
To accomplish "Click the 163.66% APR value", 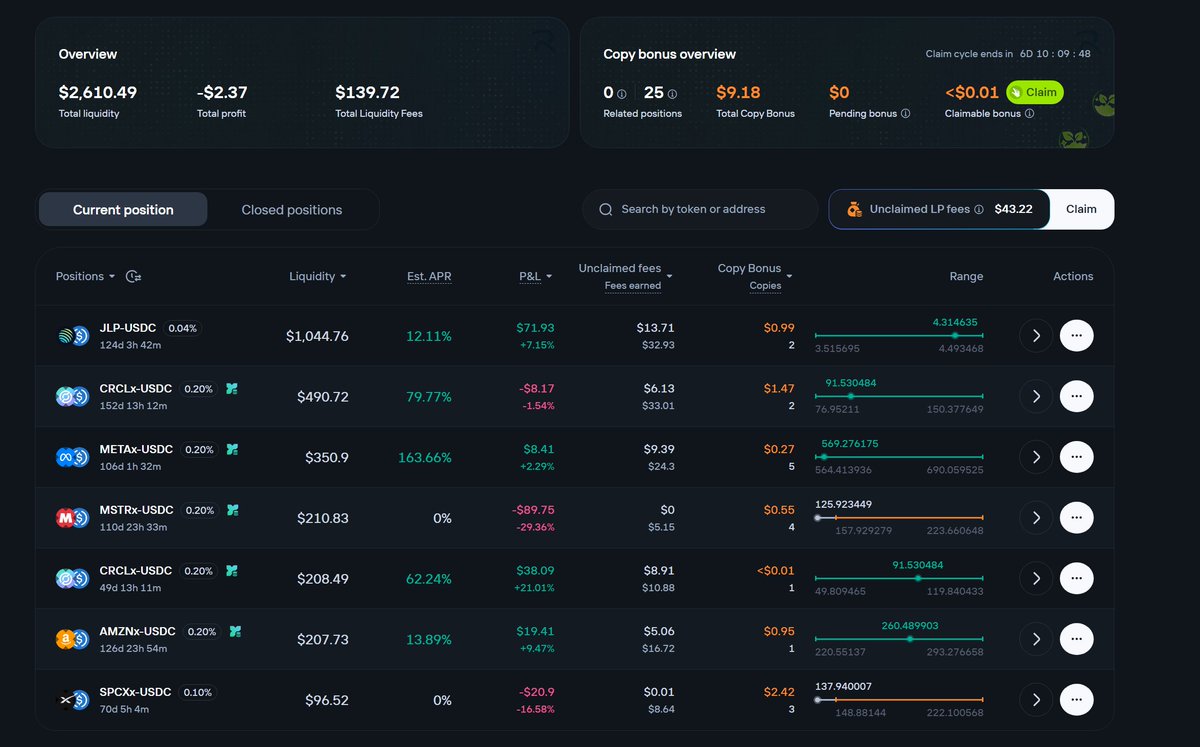I will tap(425, 457).
